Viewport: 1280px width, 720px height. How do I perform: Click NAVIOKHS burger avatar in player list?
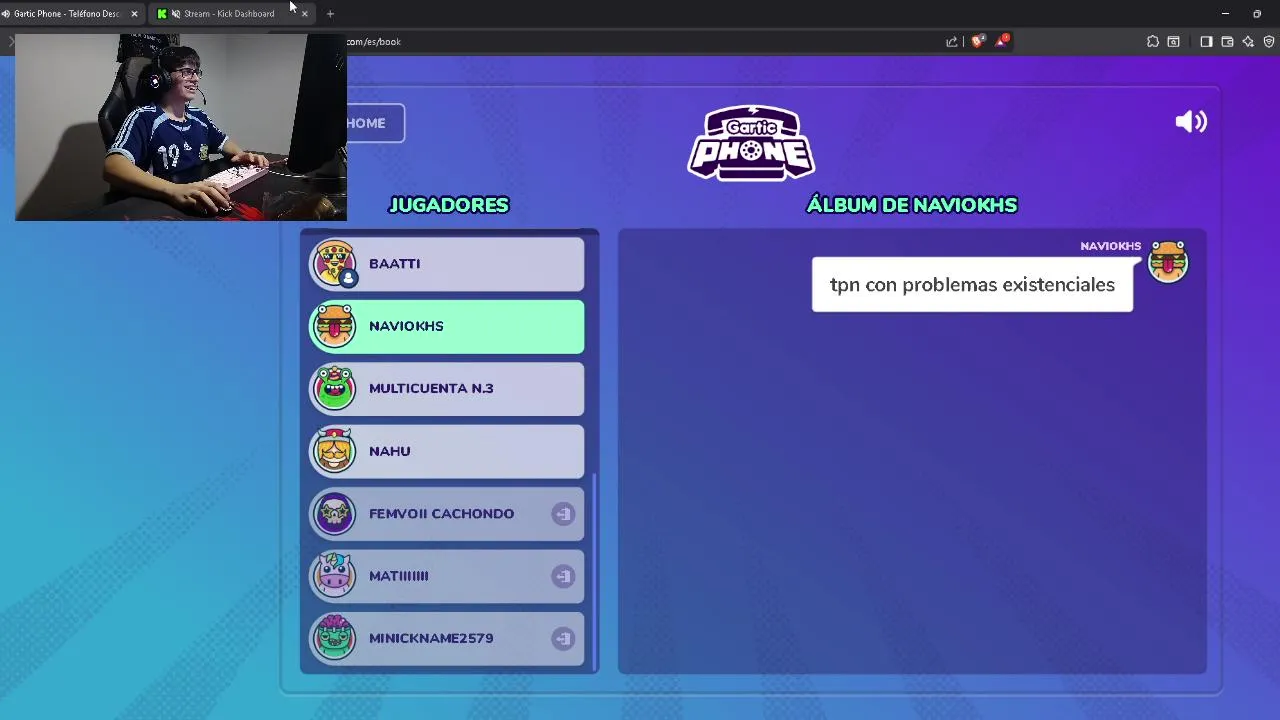coord(334,326)
